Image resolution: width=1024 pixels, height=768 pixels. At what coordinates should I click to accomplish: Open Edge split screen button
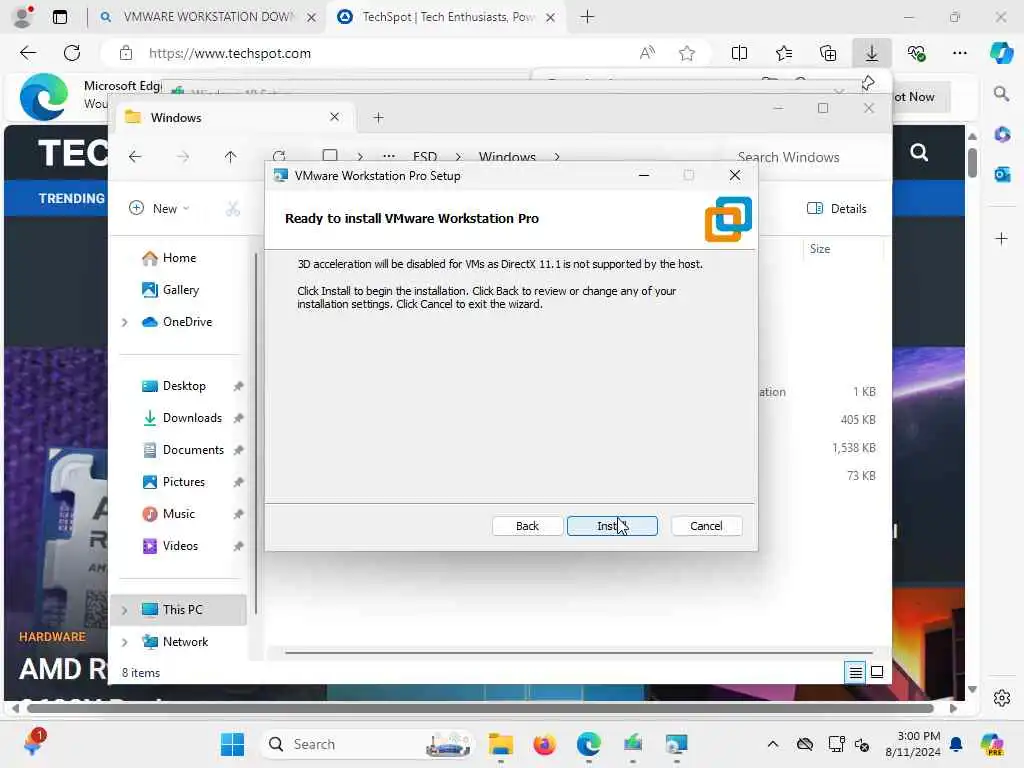(x=739, y=53)
